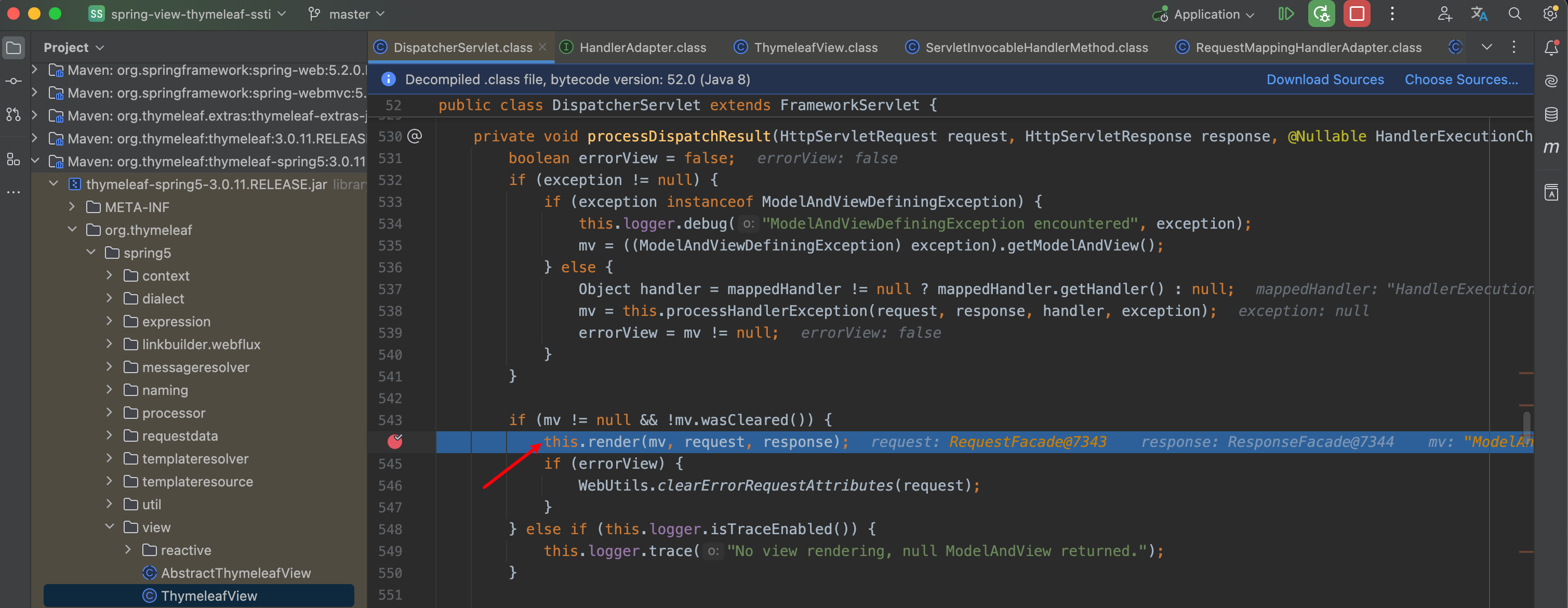Open the master branch dropdown
Screen dimensions: 1568x608
pyautogui.click(x=348, y=14)
